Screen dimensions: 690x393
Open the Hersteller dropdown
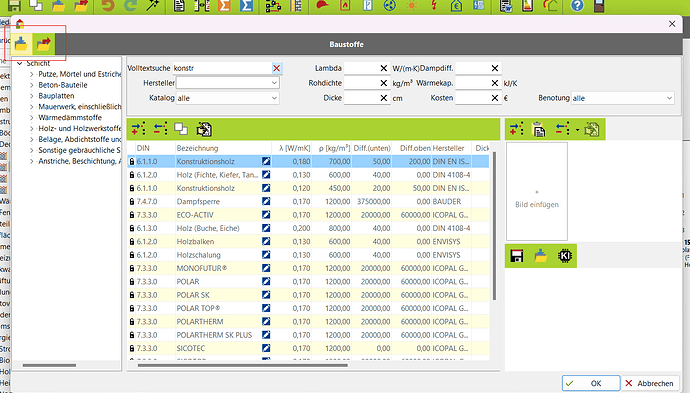click(x=274, y=83)
